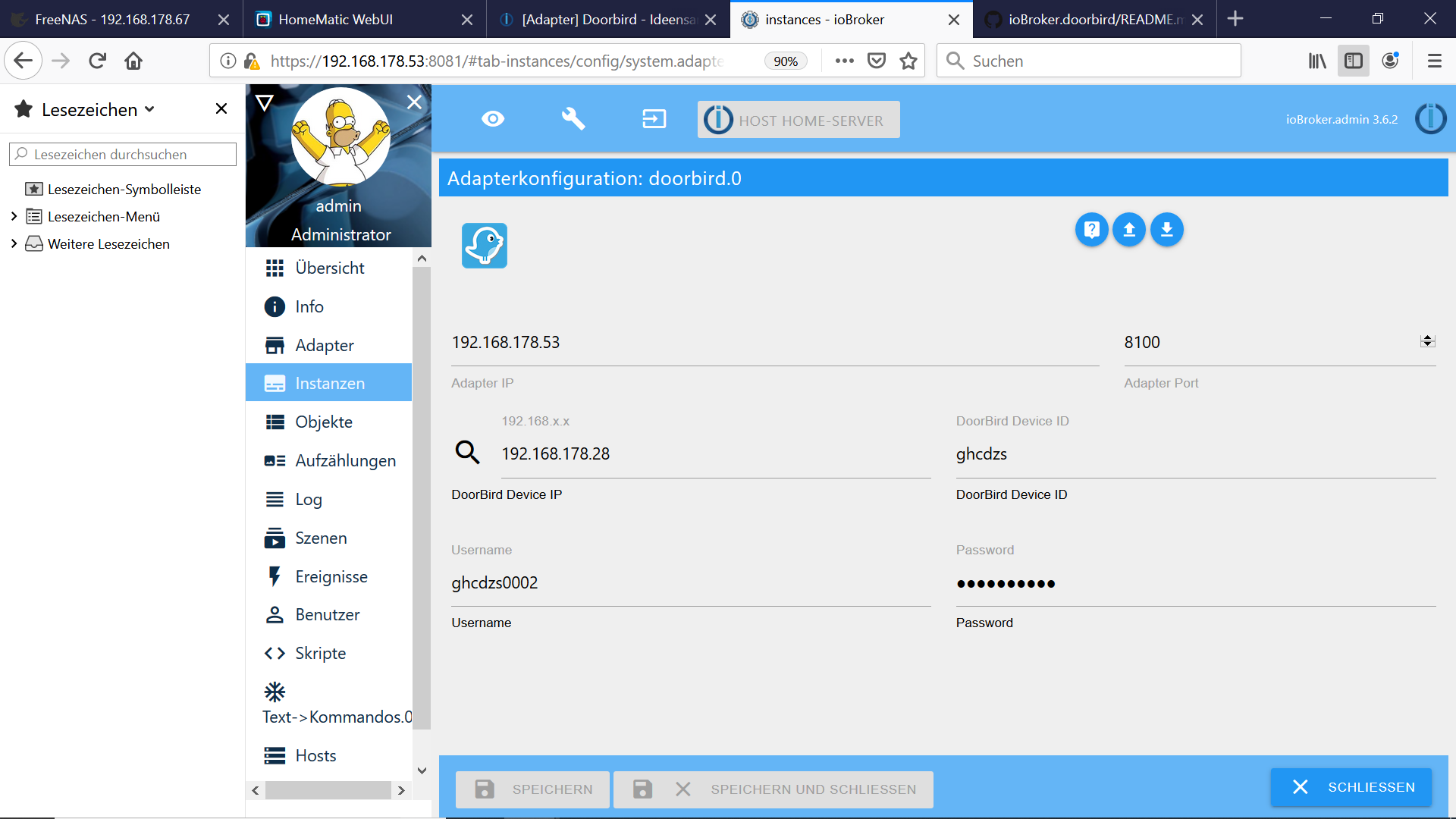Image resolution: width=1456 pixels, height=819 pixels.
Task: Click the DoorBird Device ID field ghcdzs
Action: point(1196,454)
